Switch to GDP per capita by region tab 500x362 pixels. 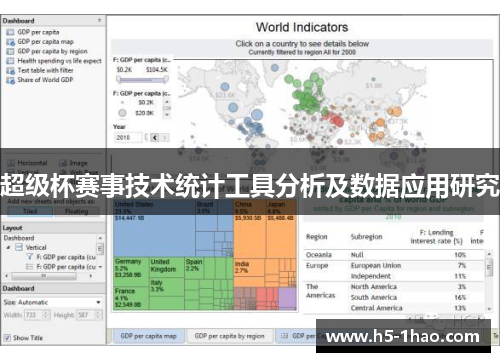pyautogui.click(x=229, y=336)
